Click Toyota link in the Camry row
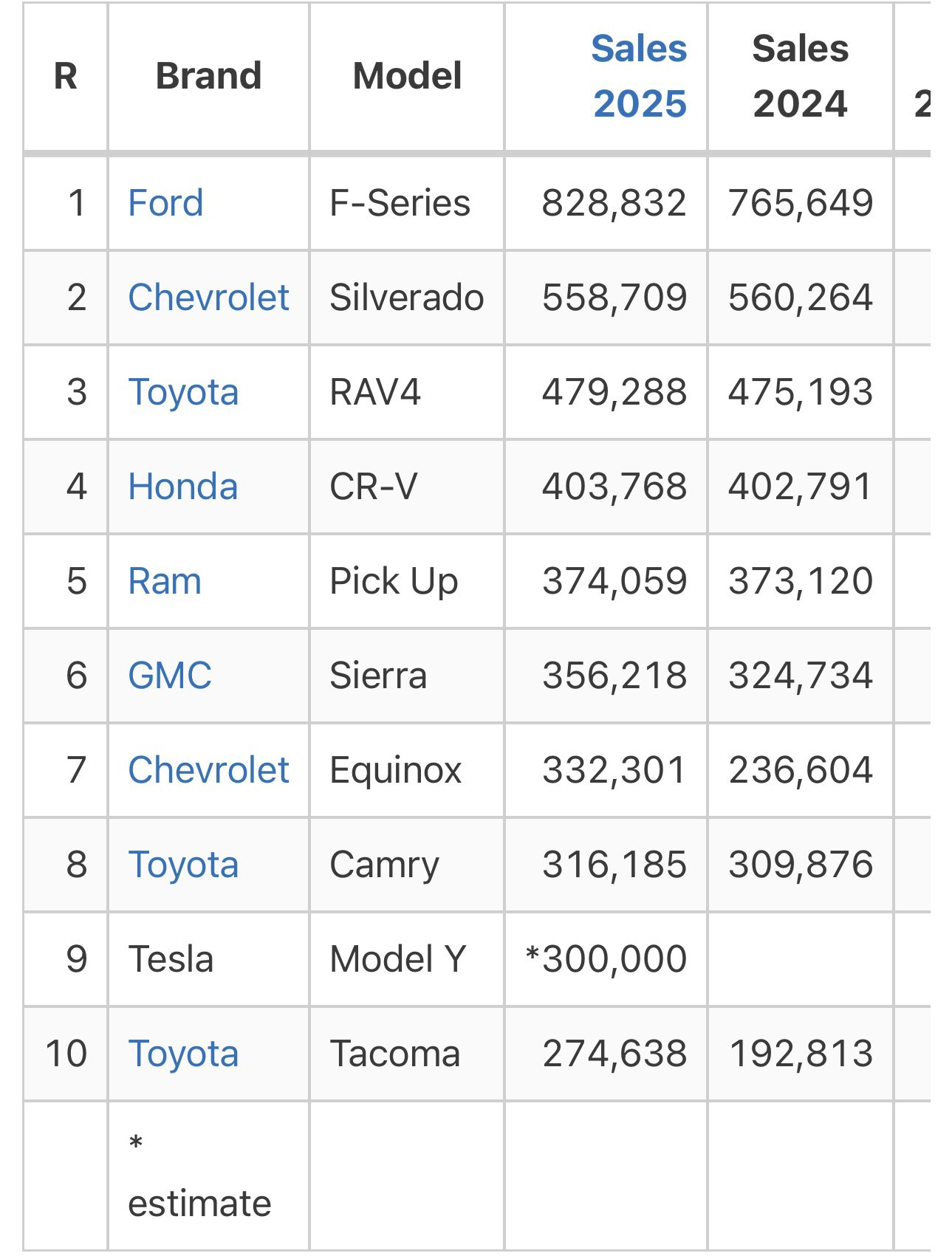The image size is (952, 1256). 183,865
